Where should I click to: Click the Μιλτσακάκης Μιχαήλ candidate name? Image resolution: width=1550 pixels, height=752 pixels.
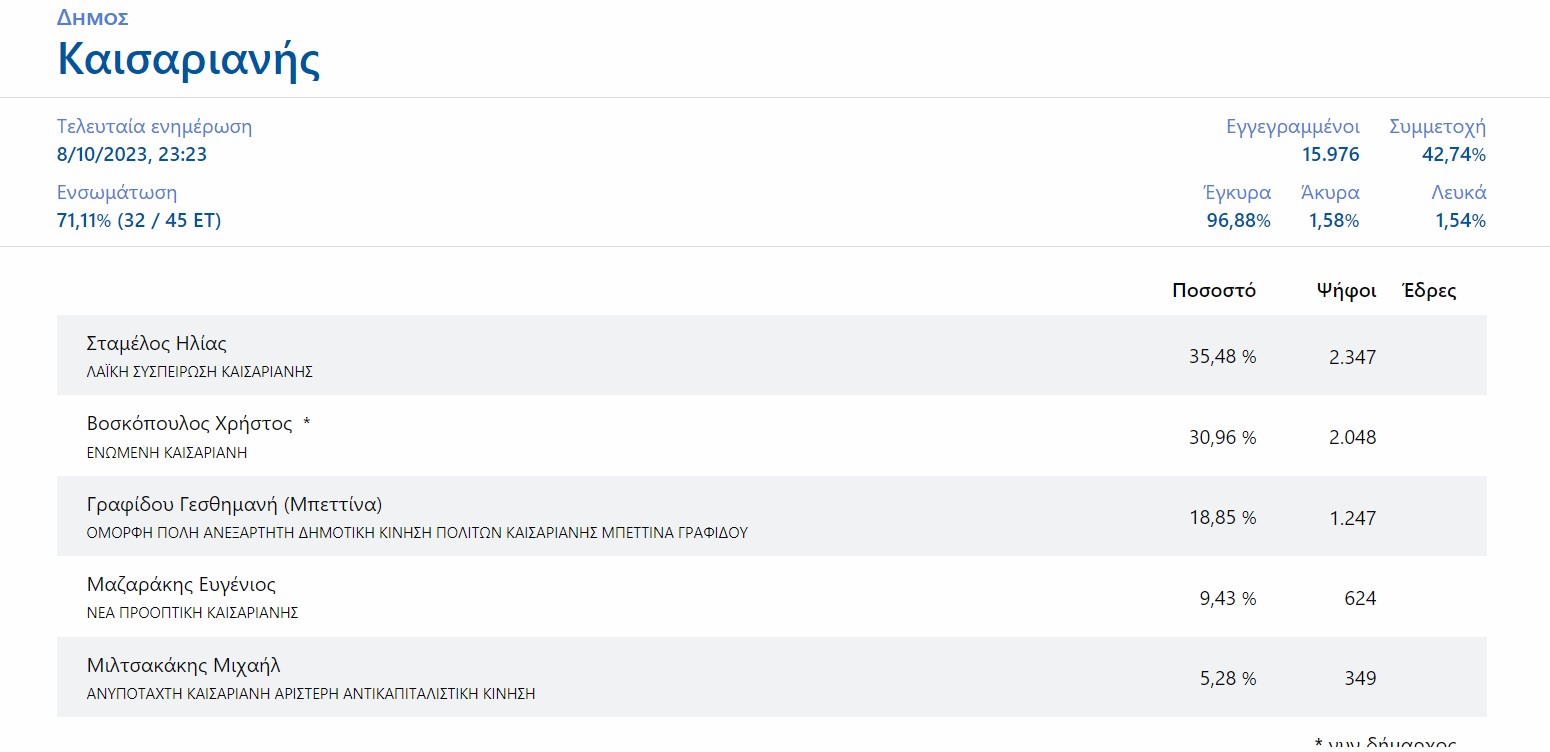(184, 665)
